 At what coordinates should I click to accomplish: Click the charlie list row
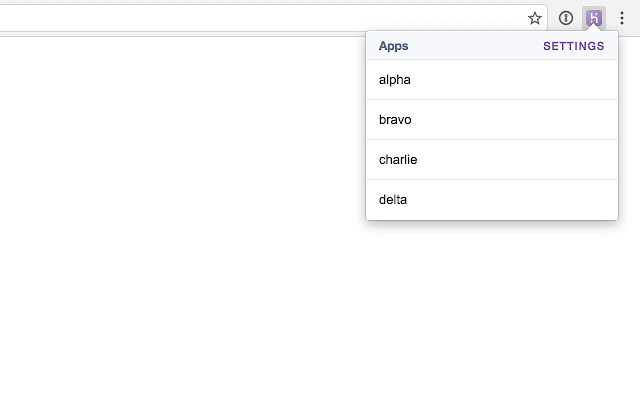(x=491, y=160)
